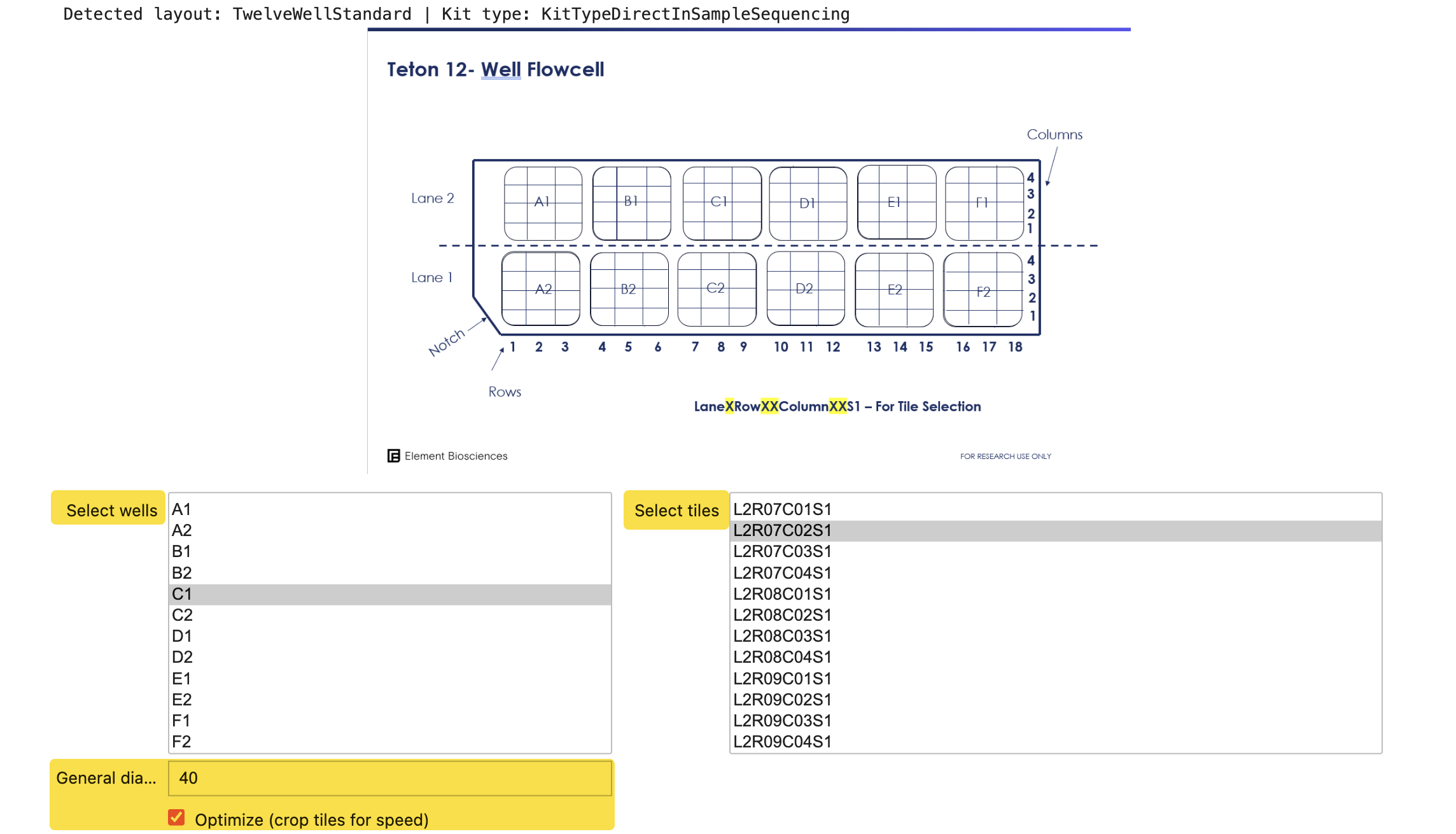The image size is (1456, 834).
Task: Click the underlined Well word in title
Action: pos(501,69)
